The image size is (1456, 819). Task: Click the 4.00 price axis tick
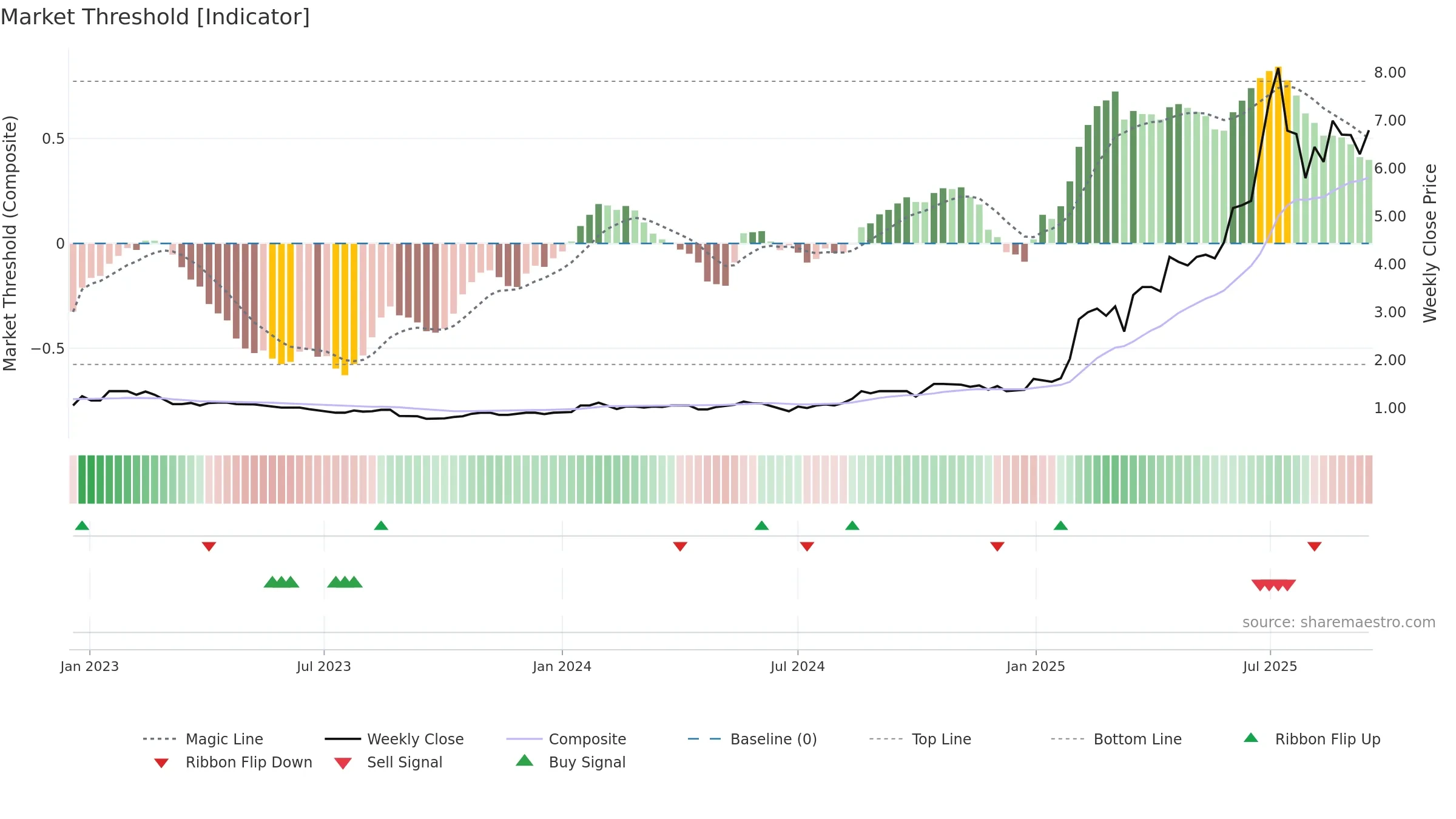1390,265
